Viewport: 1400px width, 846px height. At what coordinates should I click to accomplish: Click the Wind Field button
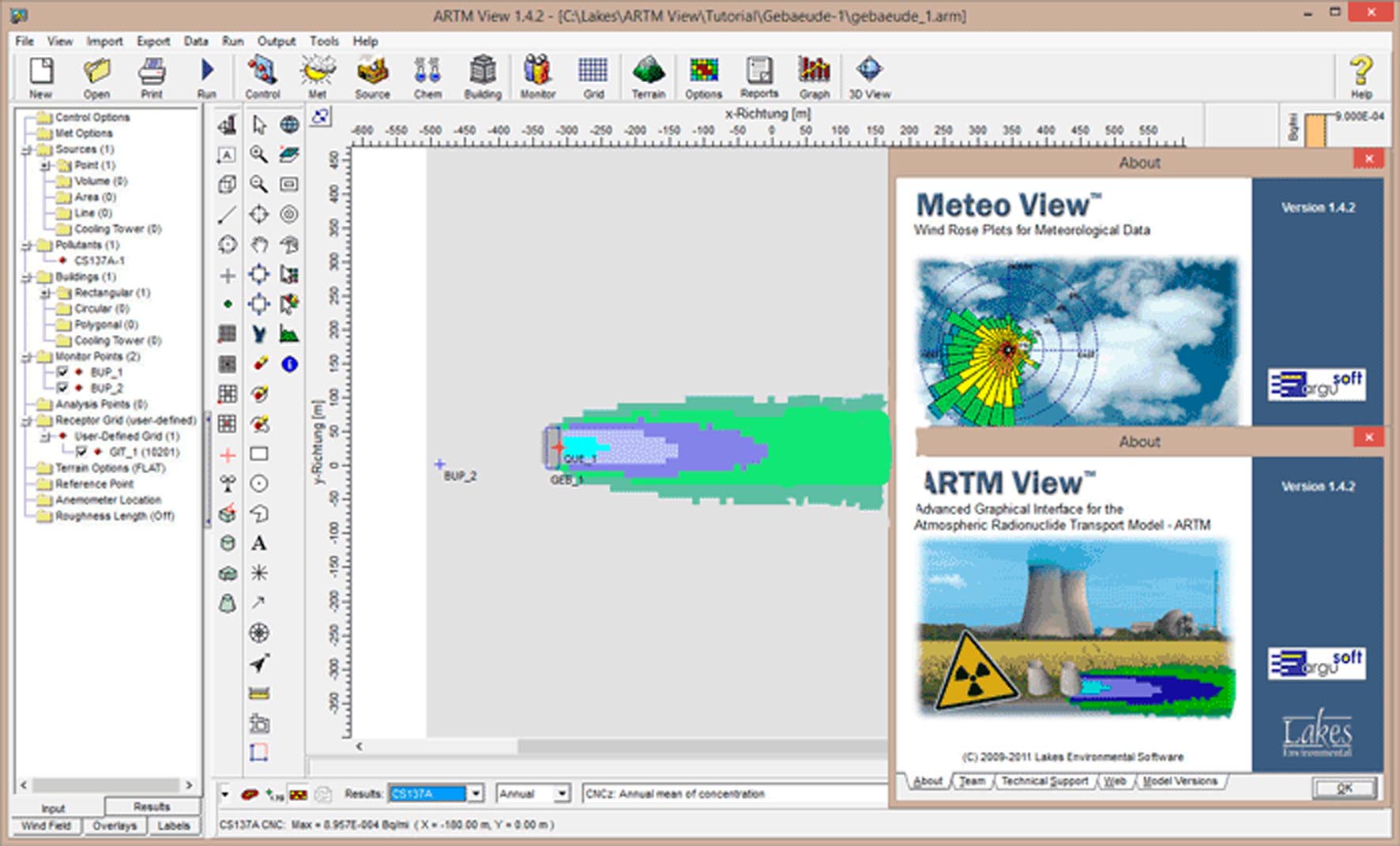point(46,825)
